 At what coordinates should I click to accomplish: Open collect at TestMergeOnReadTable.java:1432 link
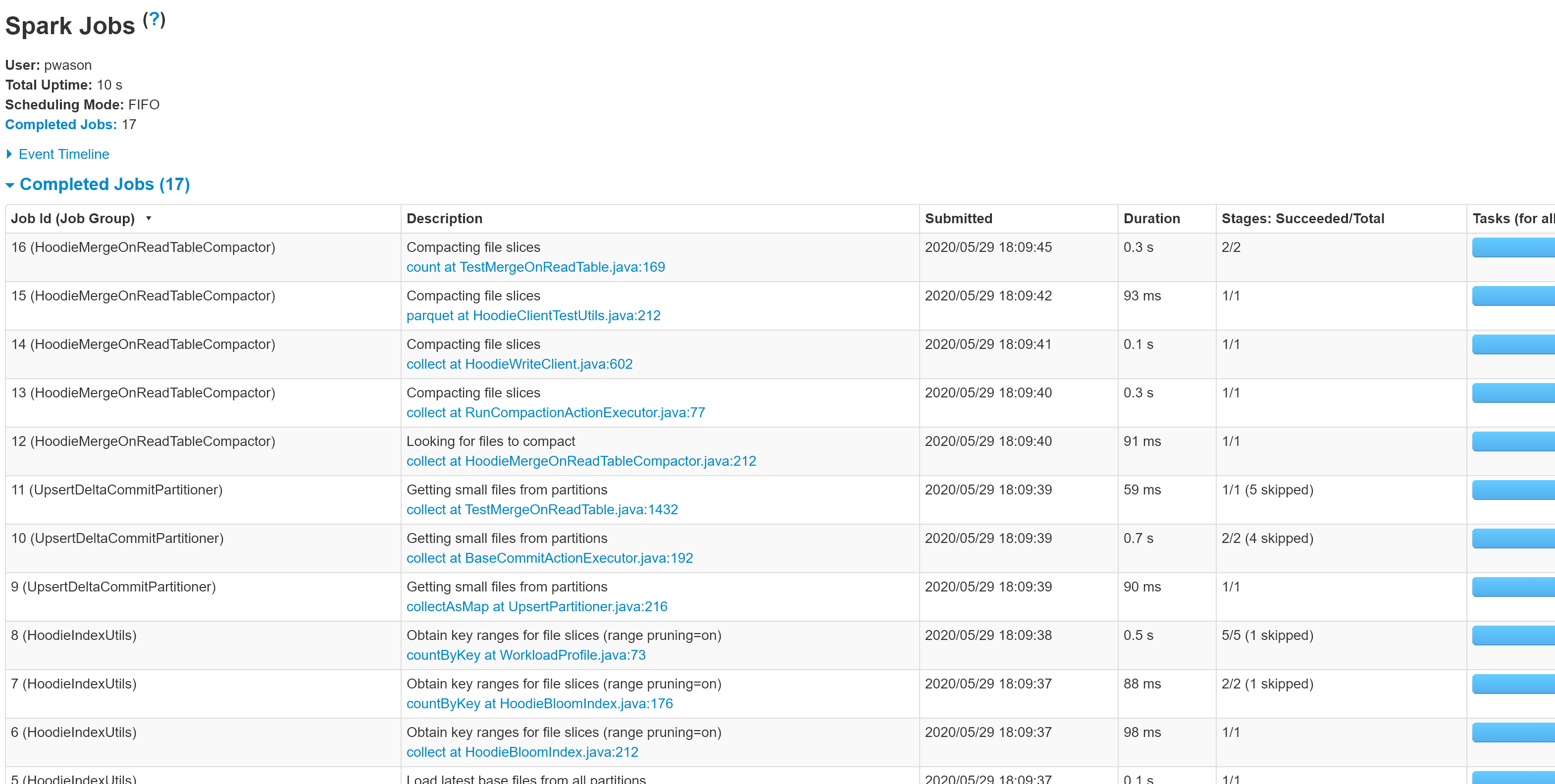pos(541,509)
